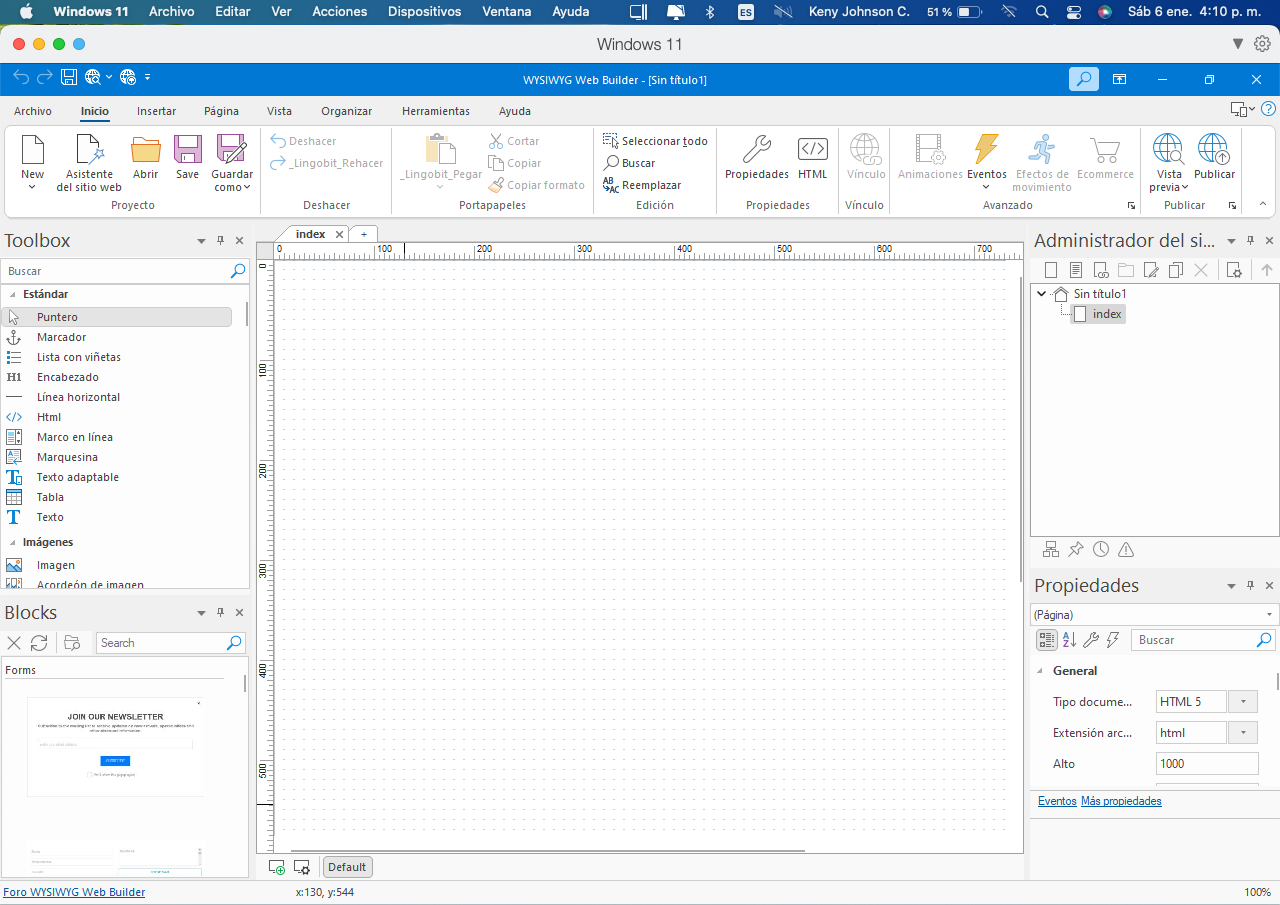
Task: Click the clone page icon in site manager
Action: 1176,270
